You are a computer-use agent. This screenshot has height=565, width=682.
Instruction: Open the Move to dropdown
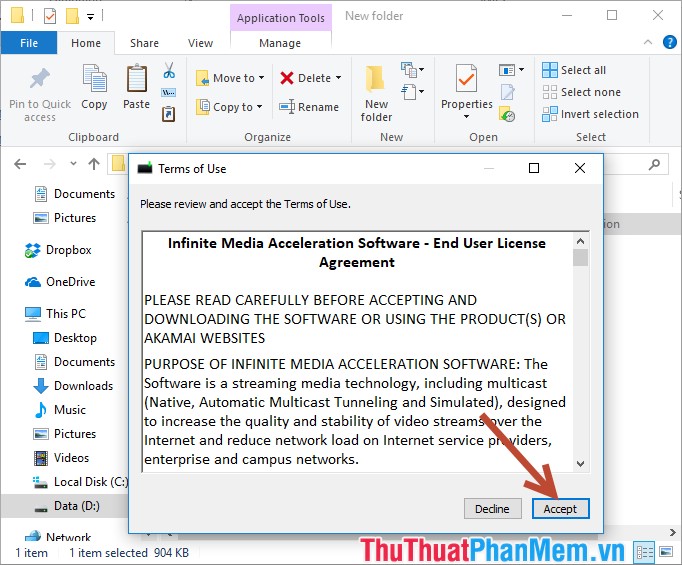click(230, 78)
